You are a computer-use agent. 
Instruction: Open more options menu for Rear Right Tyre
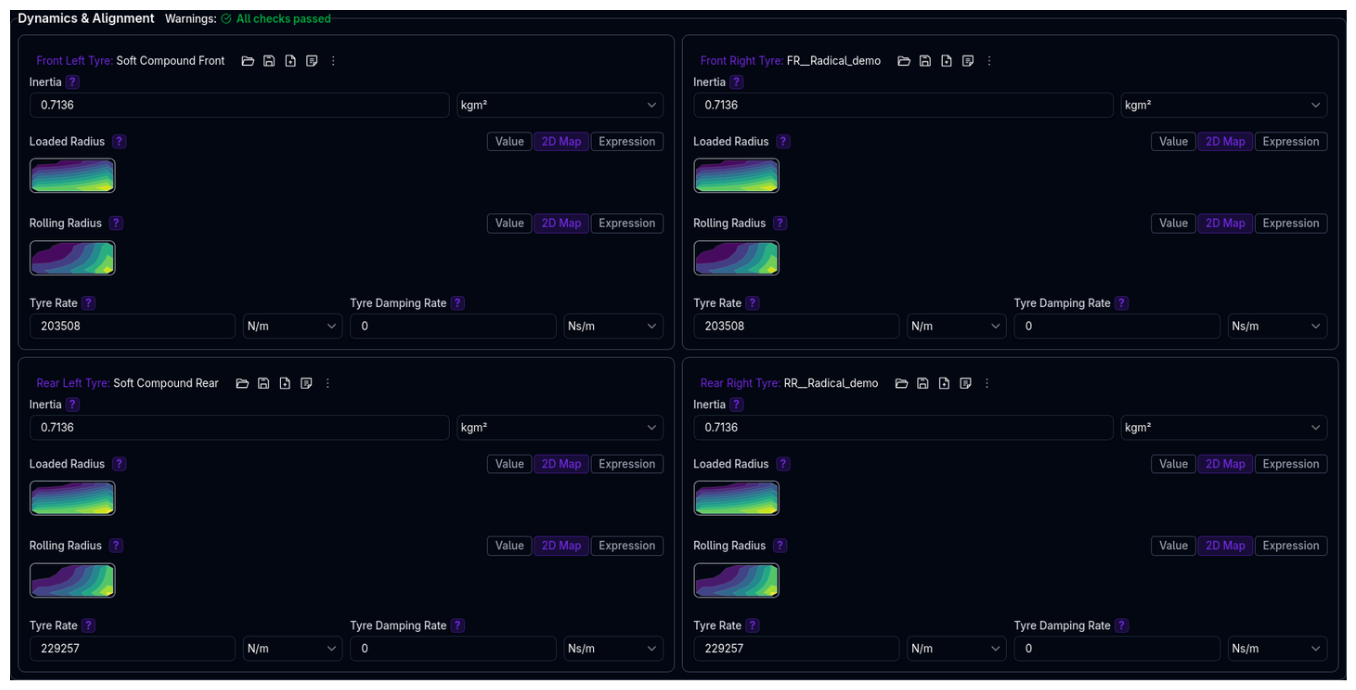(x=987, y=383)
